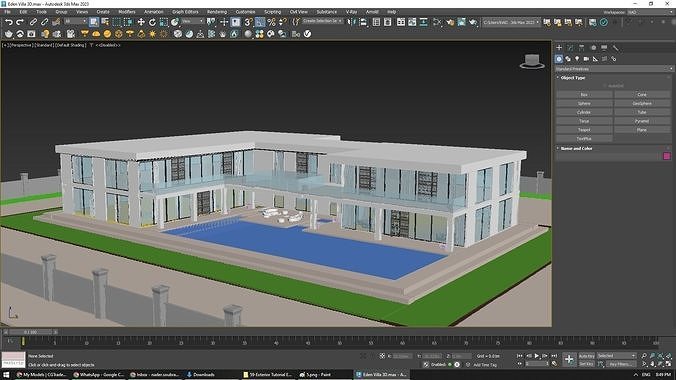
Task: Open the Modify tab in command panel
Action: pyautogui.click(x=570, y=47)
